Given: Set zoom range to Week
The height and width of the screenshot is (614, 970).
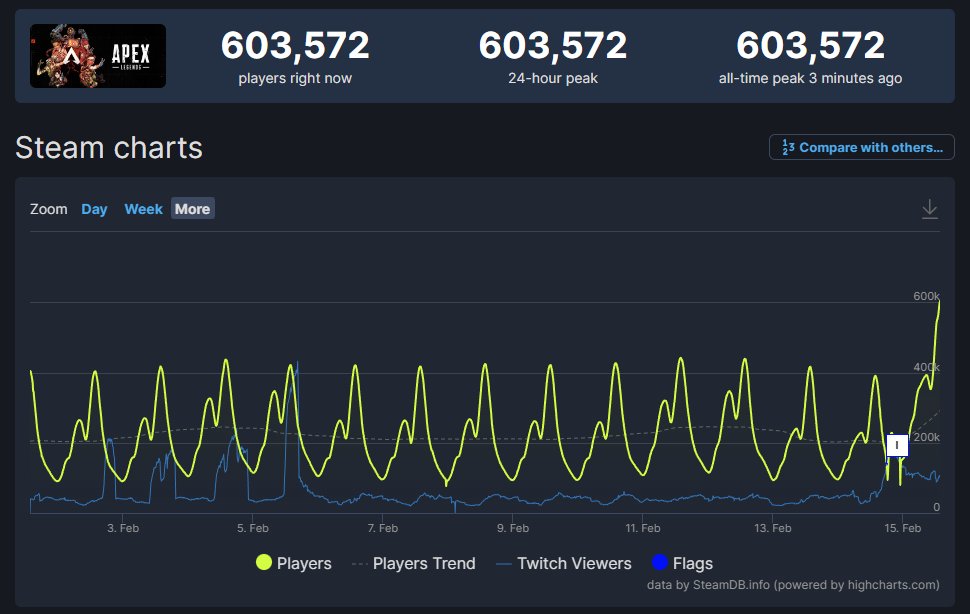Looking at the screenshot, I should point(144,209).
